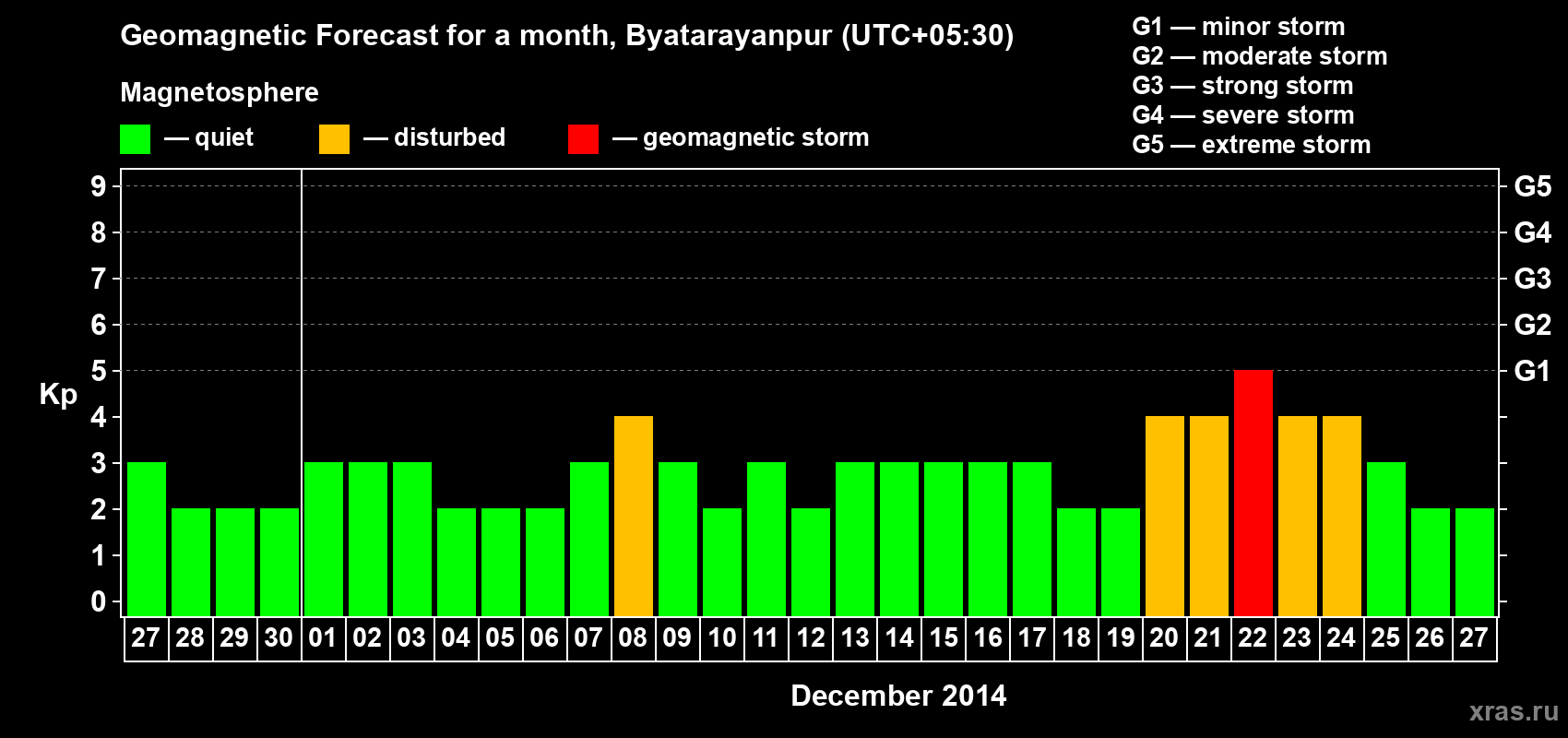The image size is (1568, 738).
Task: Click Kp value 9 on left axis
Action: click(x=99, y=186)
